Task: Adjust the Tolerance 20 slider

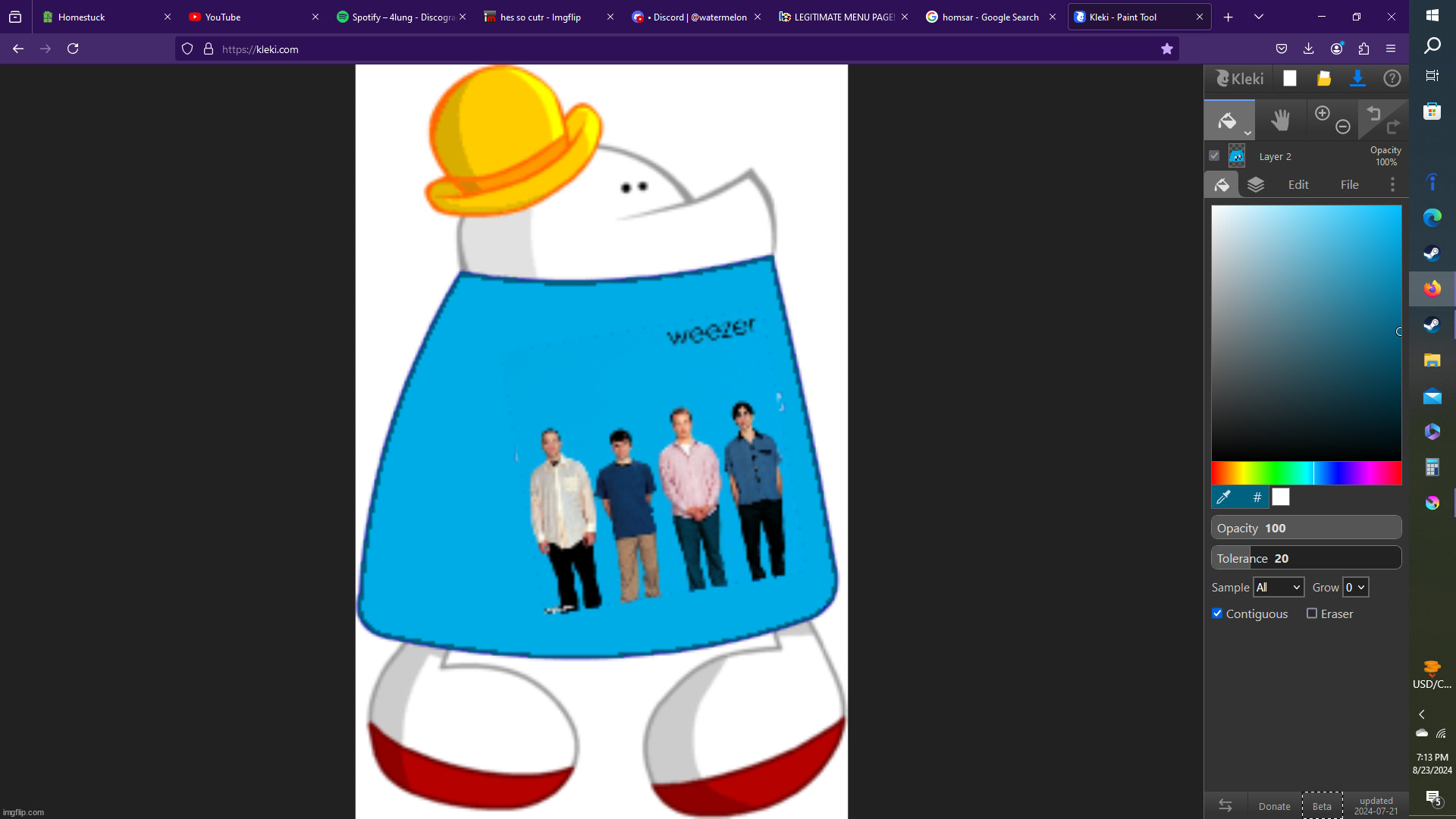Action: pos(1306,558)
